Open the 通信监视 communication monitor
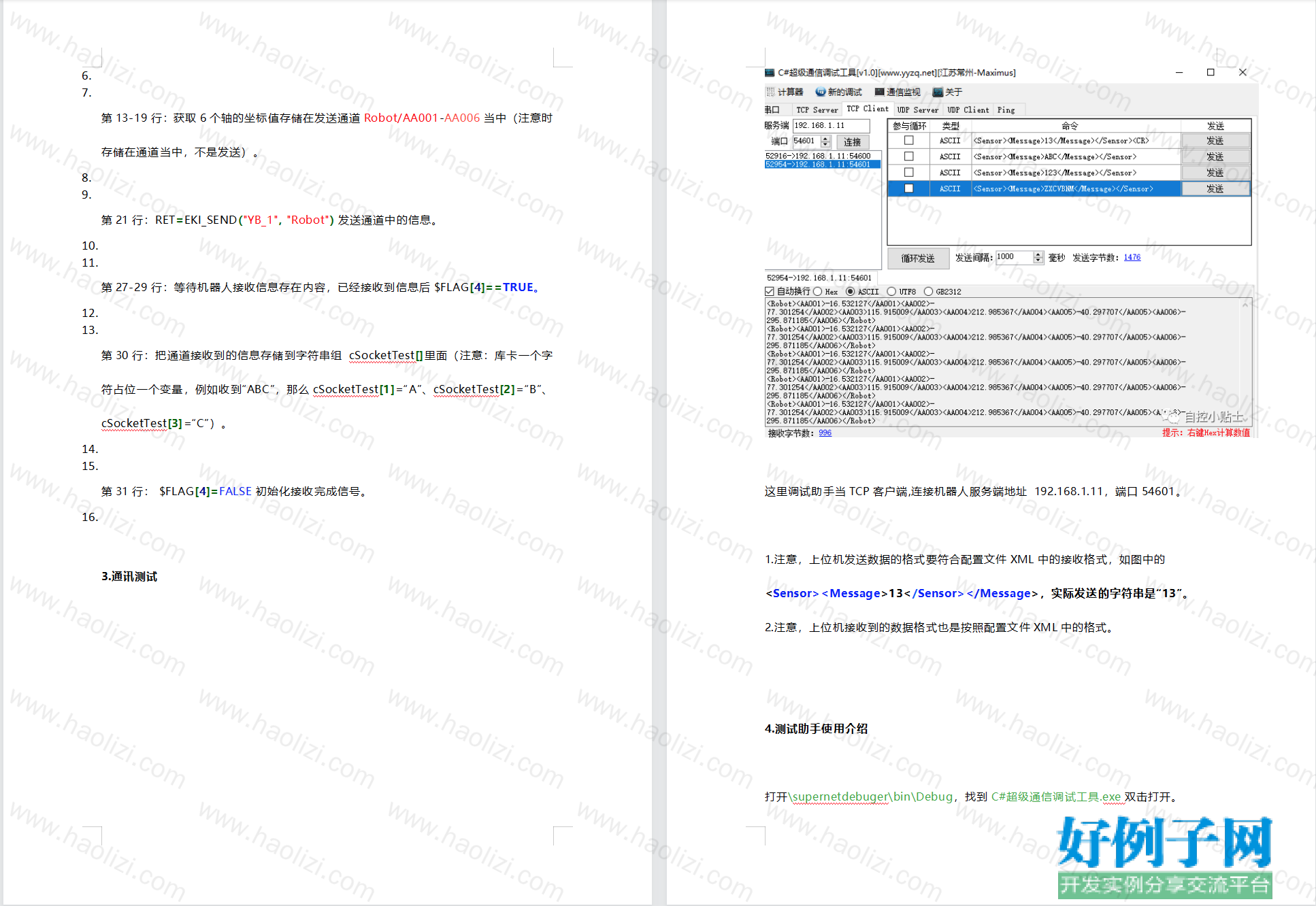The height and width of the screenshot is (906, 1316). [x=898, y=92]
